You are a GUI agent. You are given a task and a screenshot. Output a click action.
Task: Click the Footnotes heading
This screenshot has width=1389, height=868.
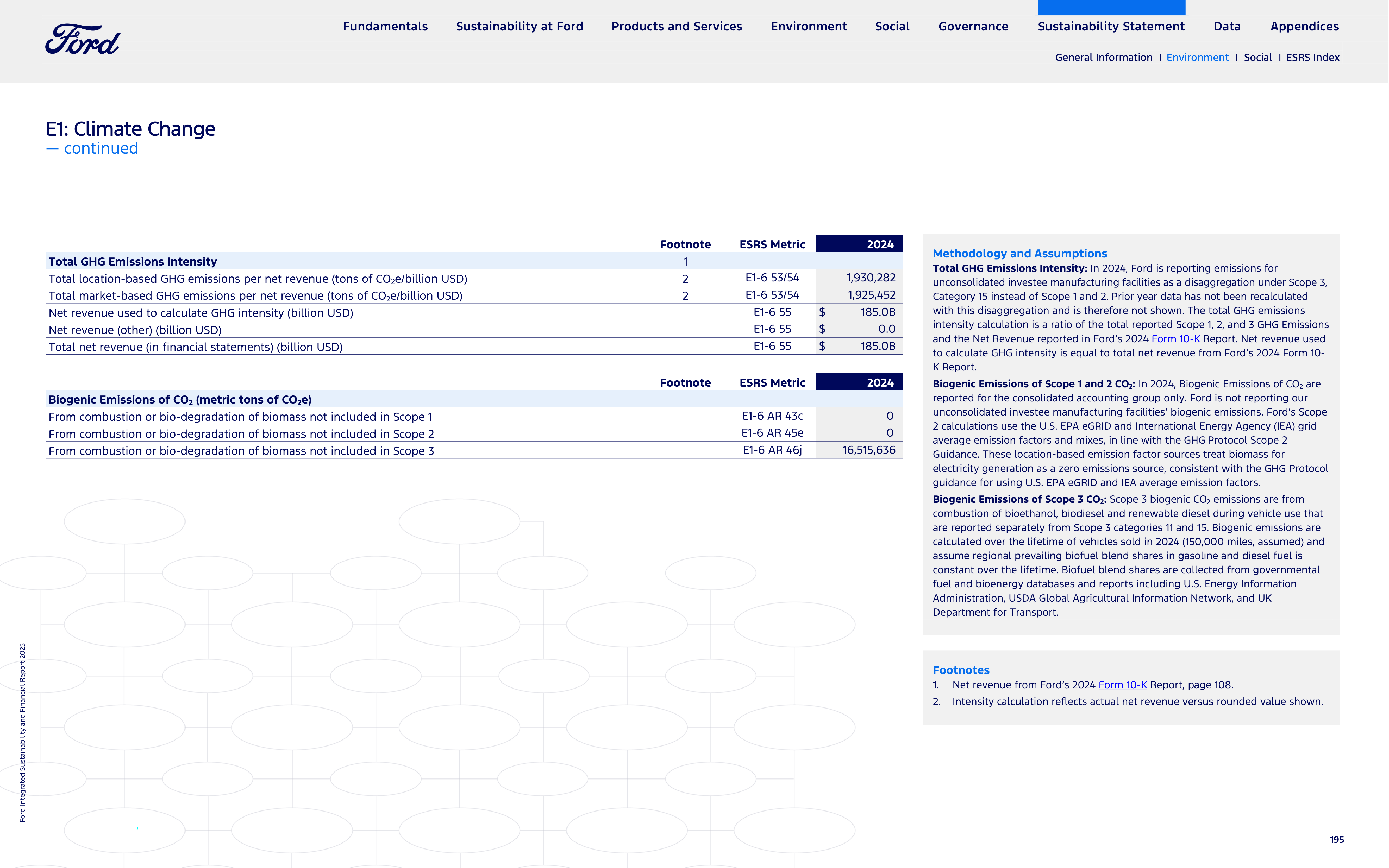(x=961, y=670)
